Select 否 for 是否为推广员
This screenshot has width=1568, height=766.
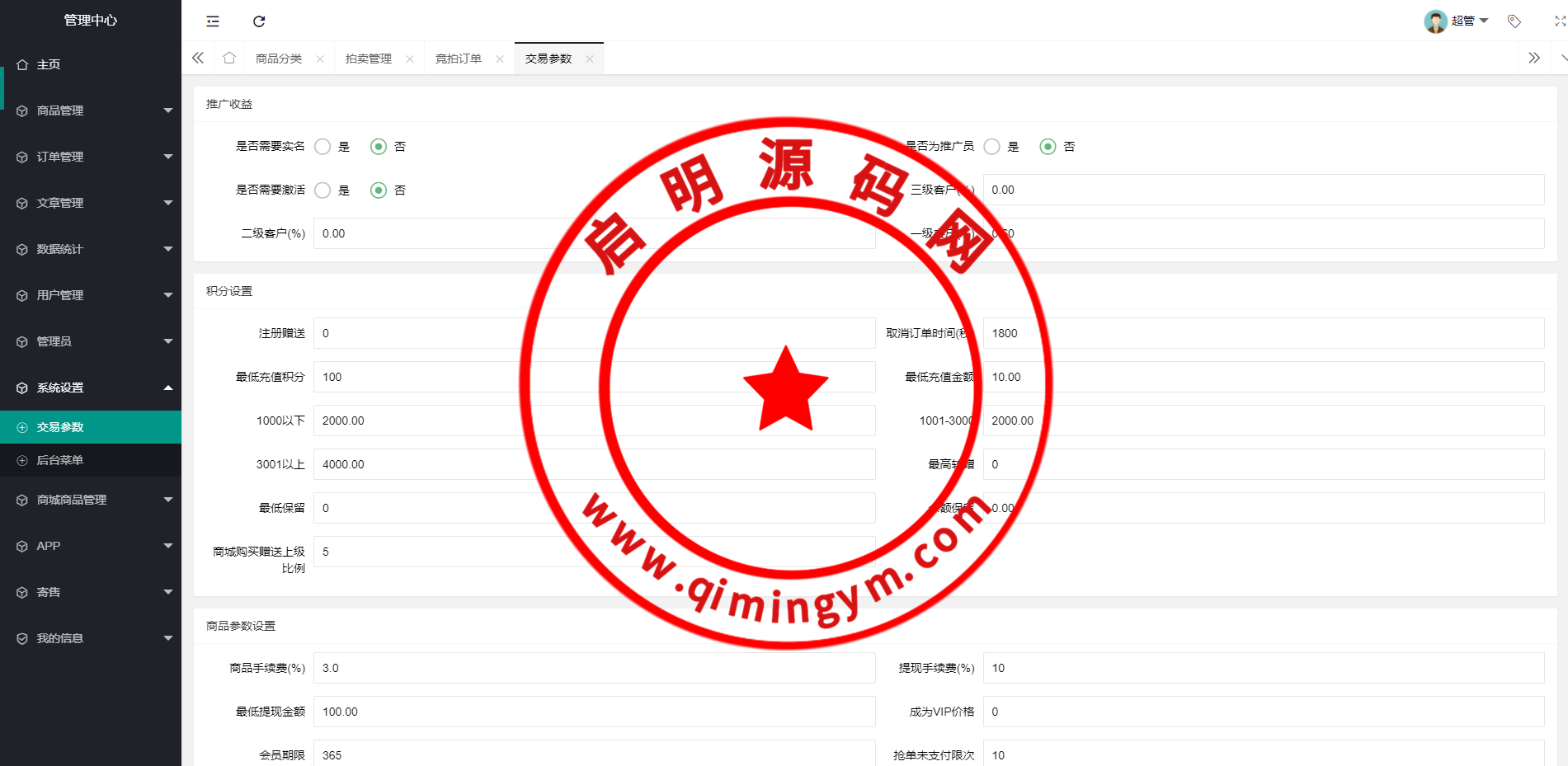[x=1048, y=147]
